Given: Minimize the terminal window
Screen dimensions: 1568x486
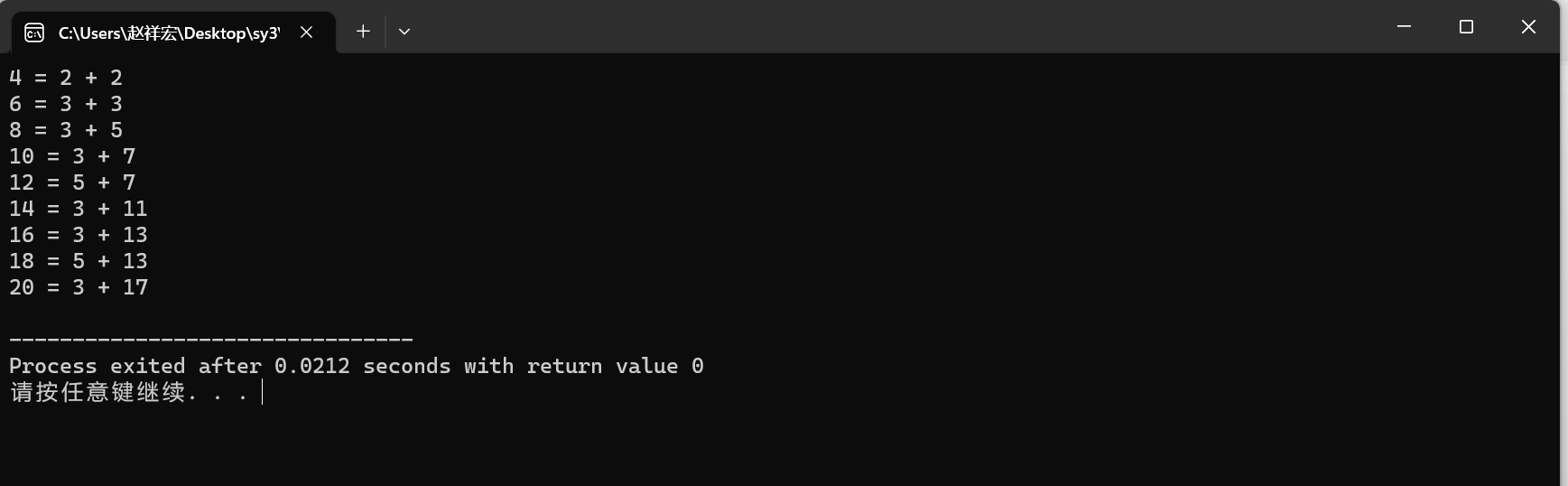Looking at the screenshot, I should [x=1404, y=27].
